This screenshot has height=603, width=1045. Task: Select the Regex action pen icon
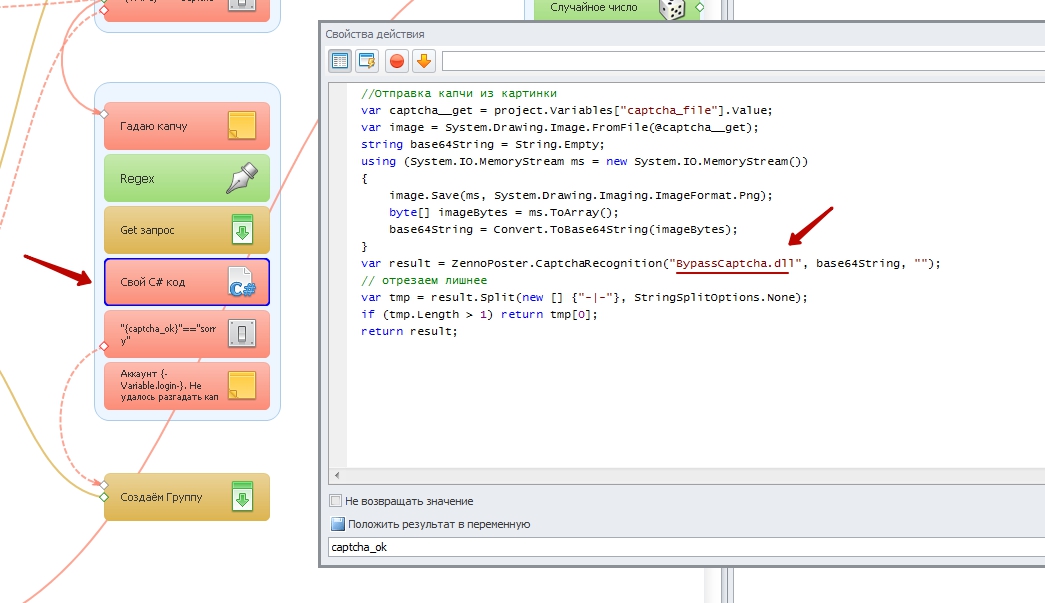241,178
